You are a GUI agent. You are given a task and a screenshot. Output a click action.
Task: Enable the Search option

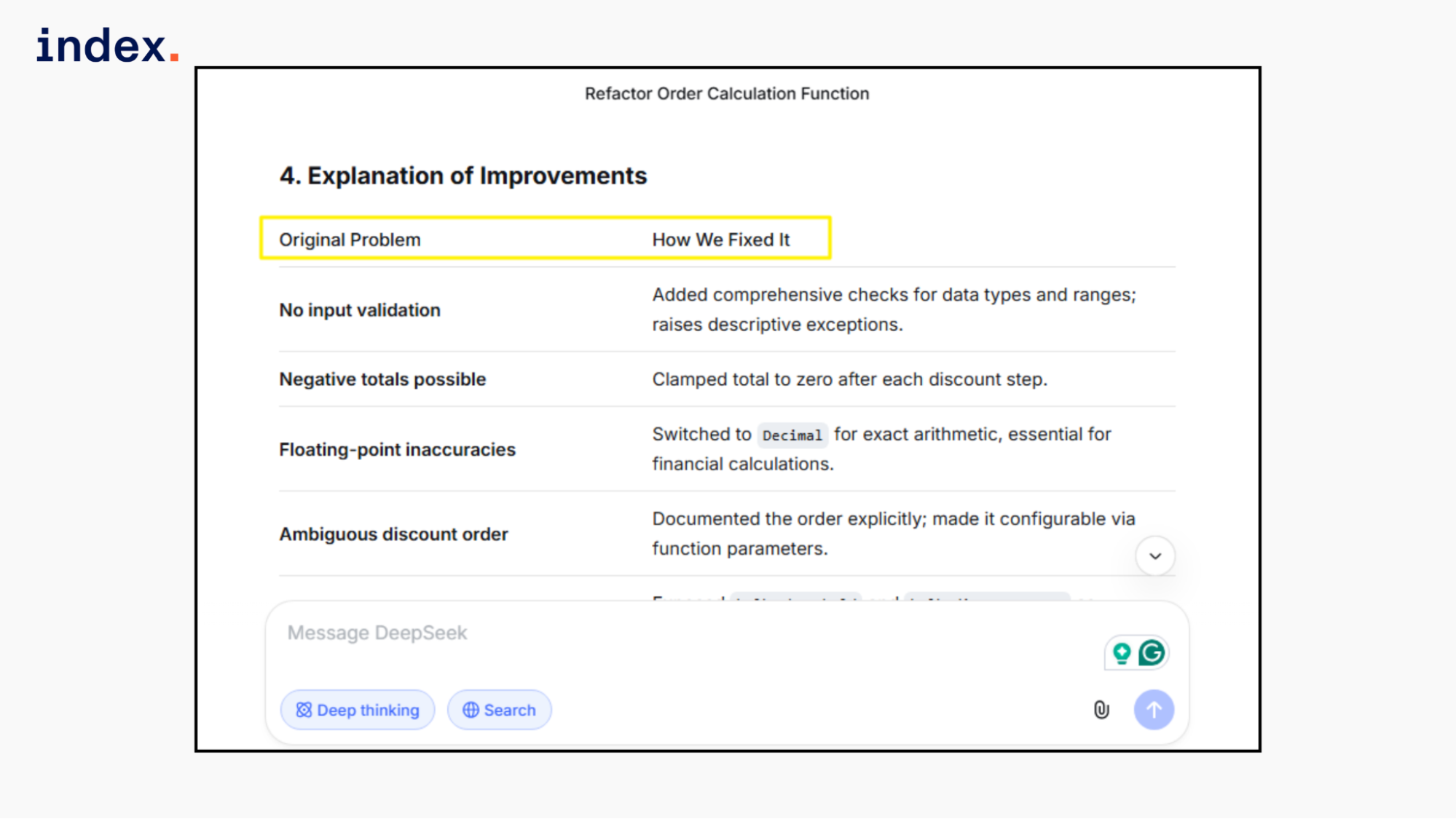coord(500,710)
